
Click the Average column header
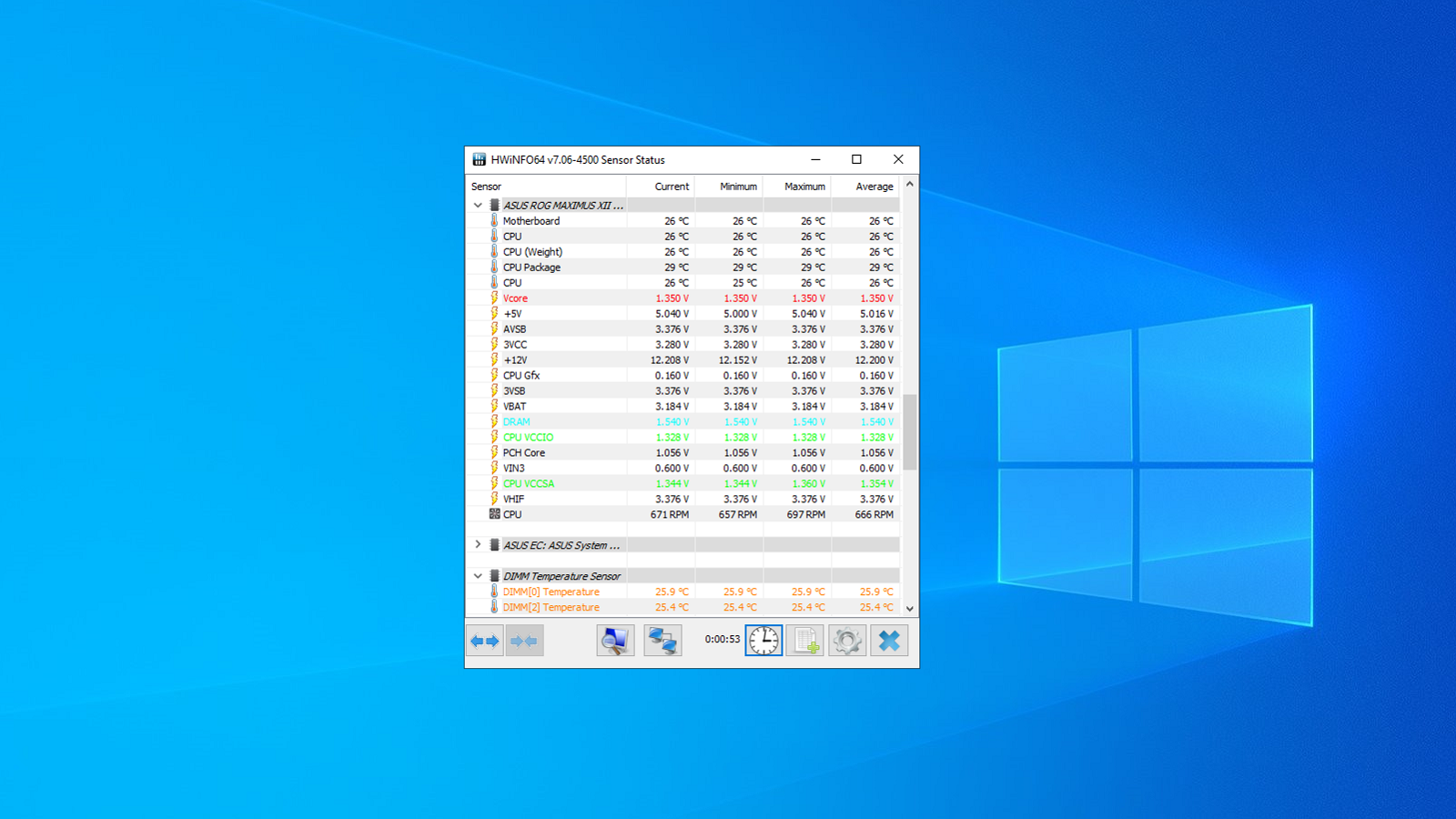pos(865,187)
